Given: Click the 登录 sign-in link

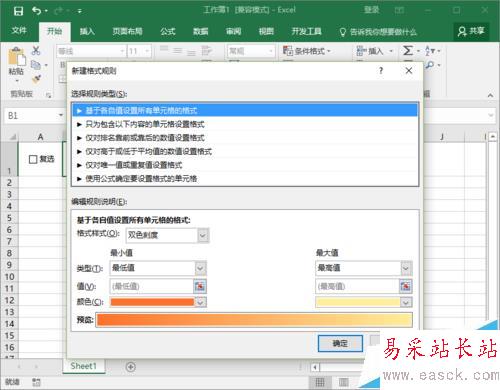Looking at the screenshot, I should pyautogui.click(x=371, y=10).
